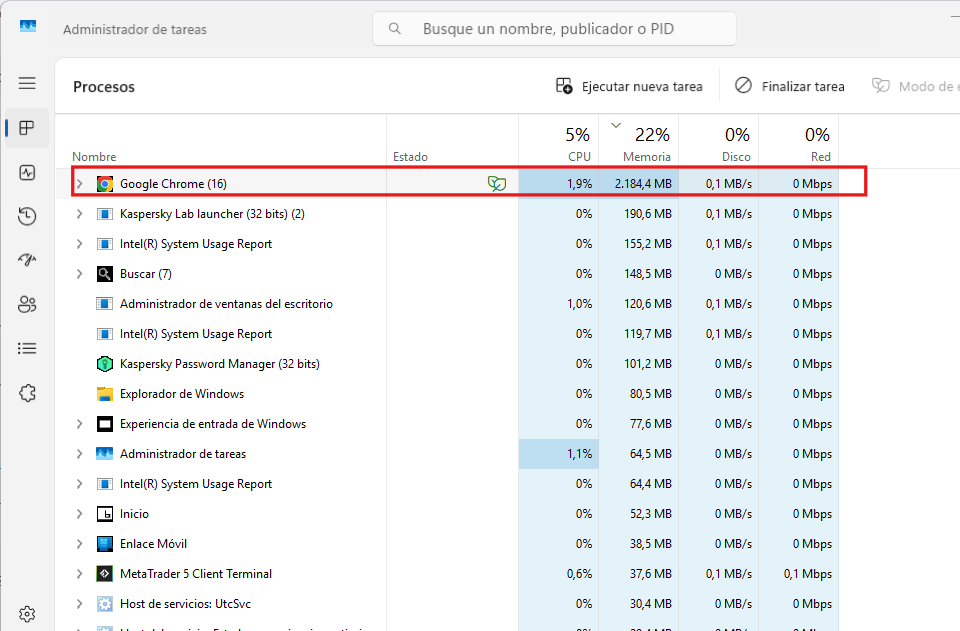
Task: Click the Experiencia de entrada de Windows icon
Action: coord(105,424)
